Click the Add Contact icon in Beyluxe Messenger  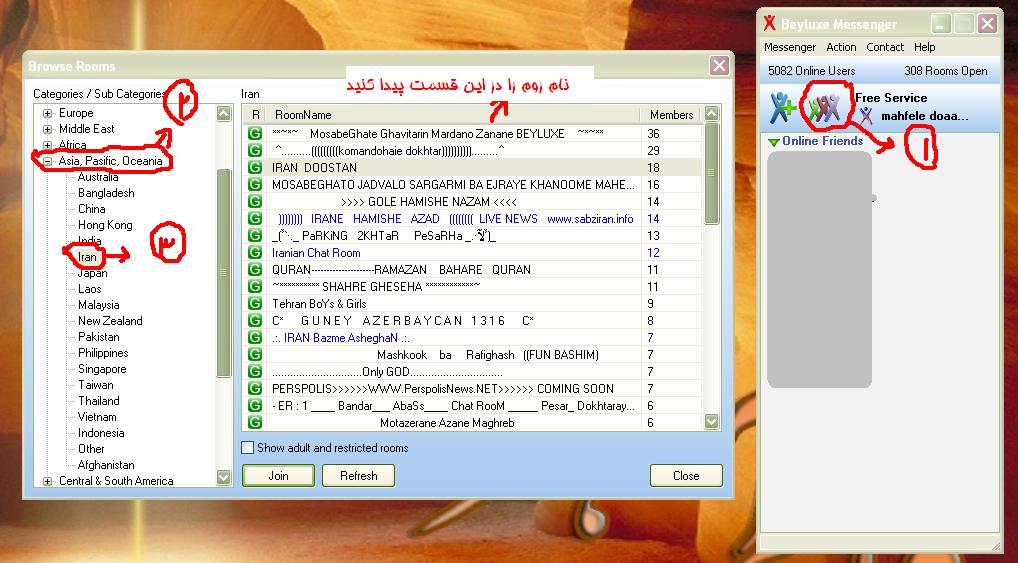point(782,108)
